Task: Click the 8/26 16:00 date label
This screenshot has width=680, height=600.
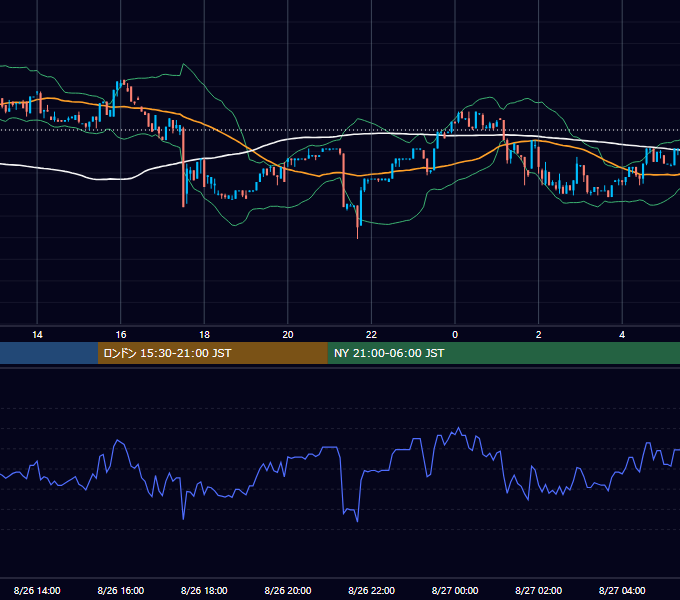Action: coord(121,590)
